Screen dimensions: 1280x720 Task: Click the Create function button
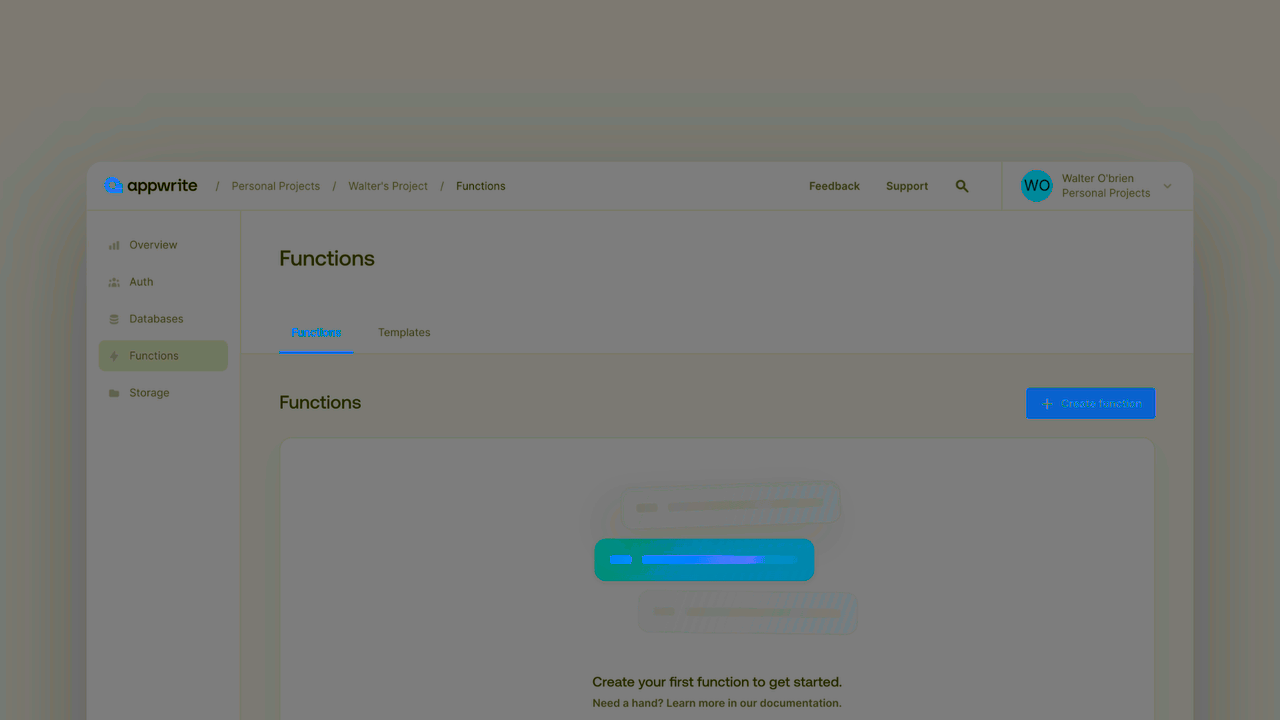(x=1090, y=403)
